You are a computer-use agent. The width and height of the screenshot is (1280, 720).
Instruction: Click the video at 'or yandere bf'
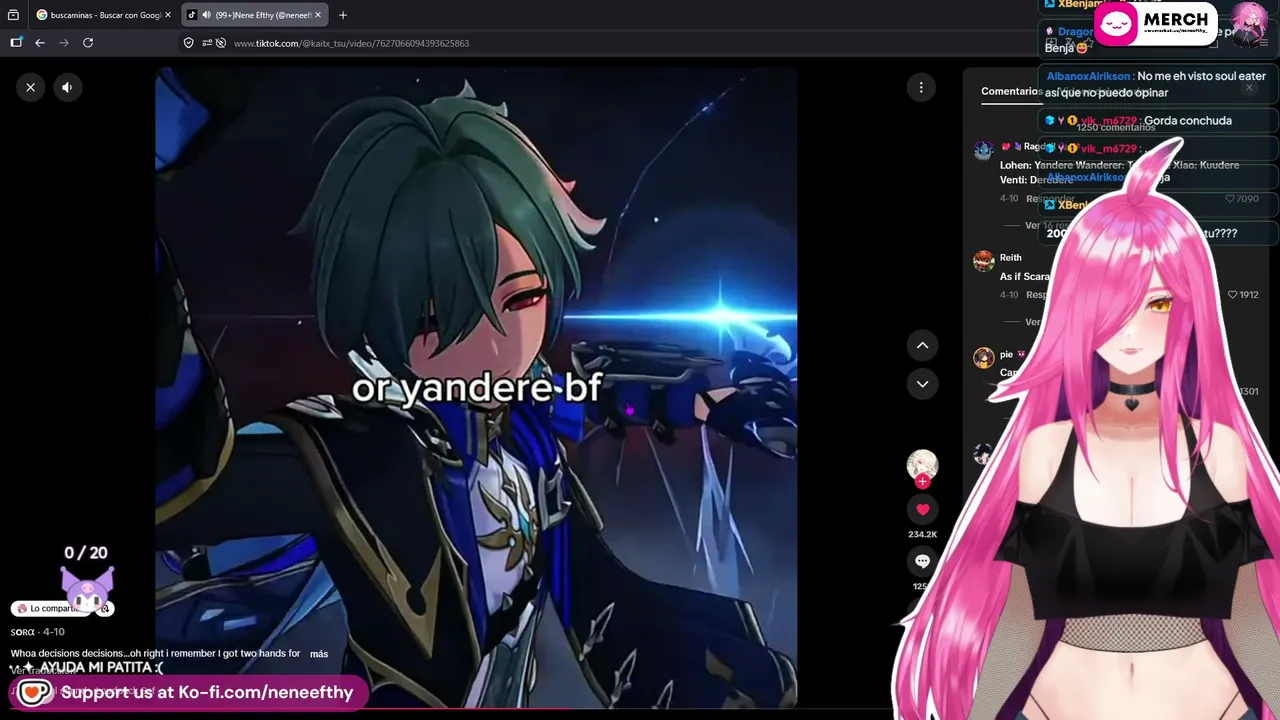476,388
